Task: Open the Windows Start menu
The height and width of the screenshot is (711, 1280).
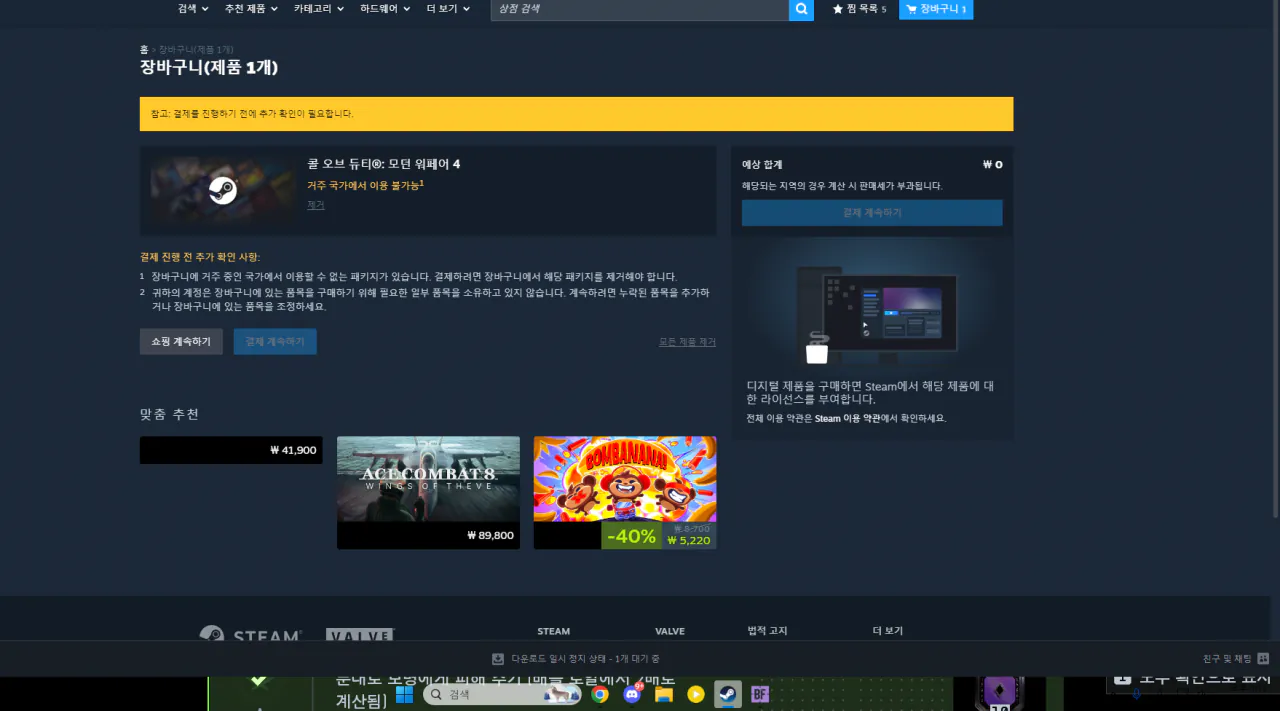Action: click(405, 694)
